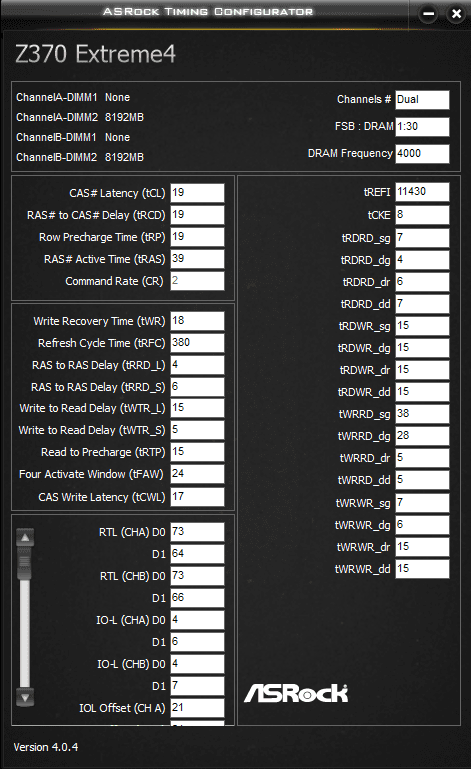Click the DRAM Frequency field

[x=422, y=154]
